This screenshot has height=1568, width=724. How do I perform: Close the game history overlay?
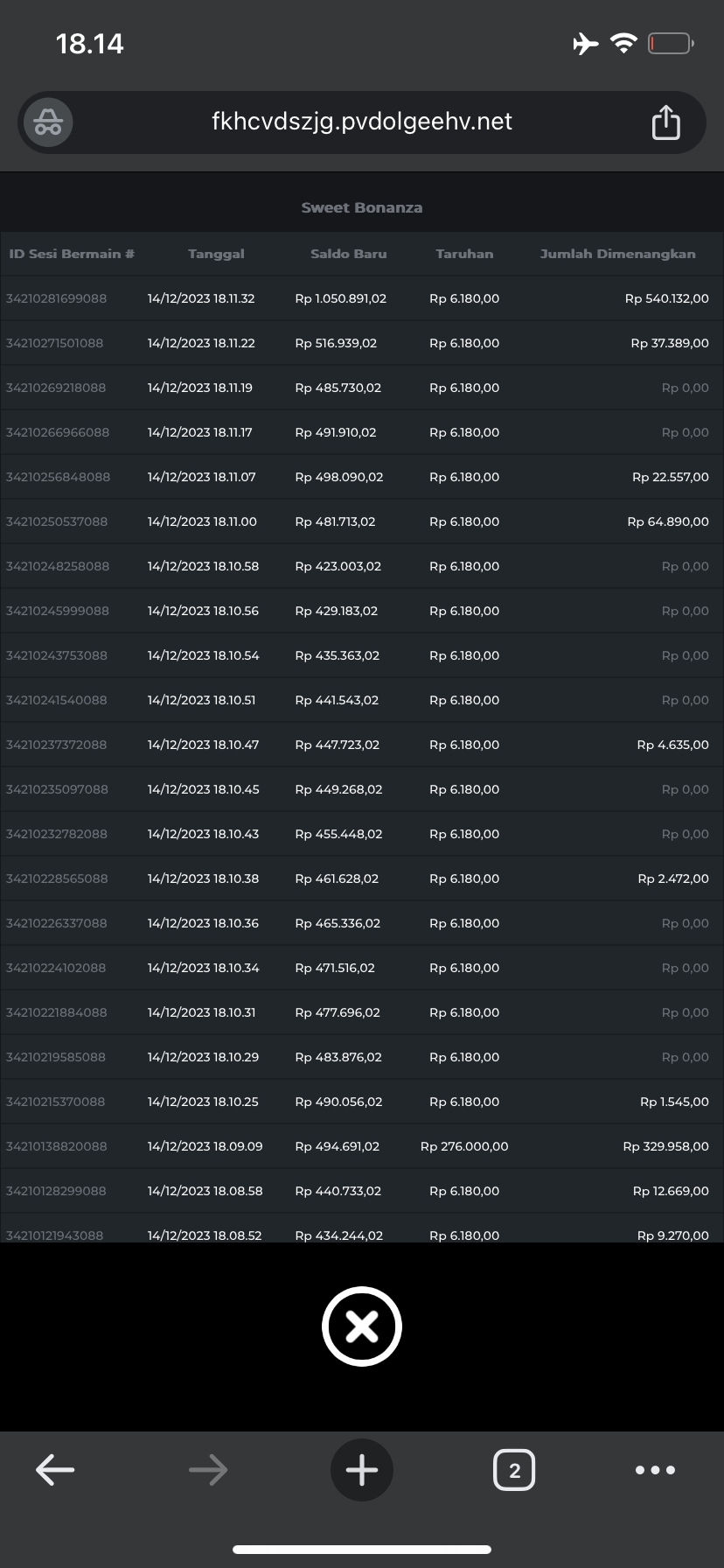(x=361, y=1326)
